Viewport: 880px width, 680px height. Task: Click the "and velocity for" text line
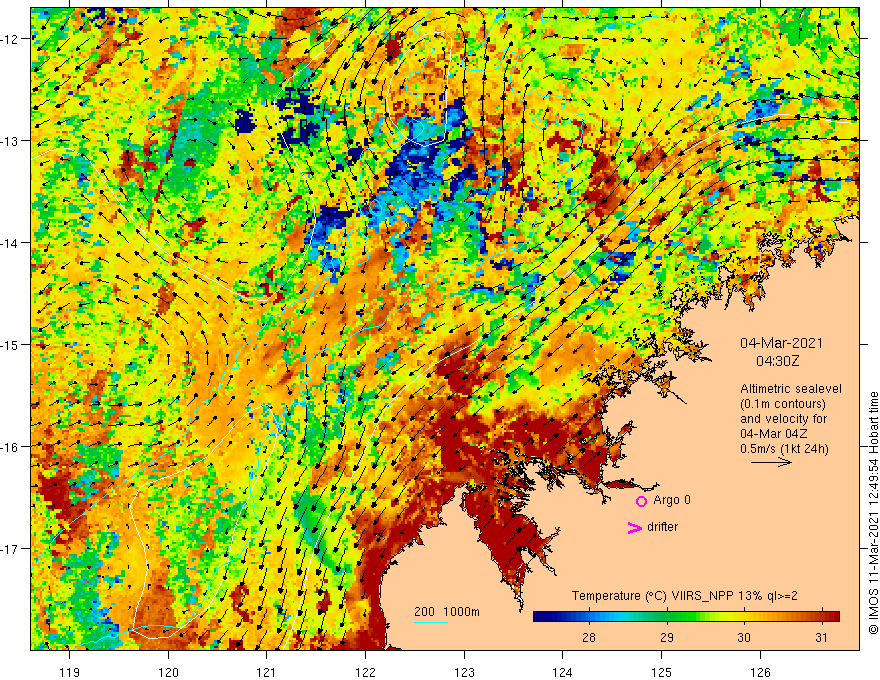point(783,419)
